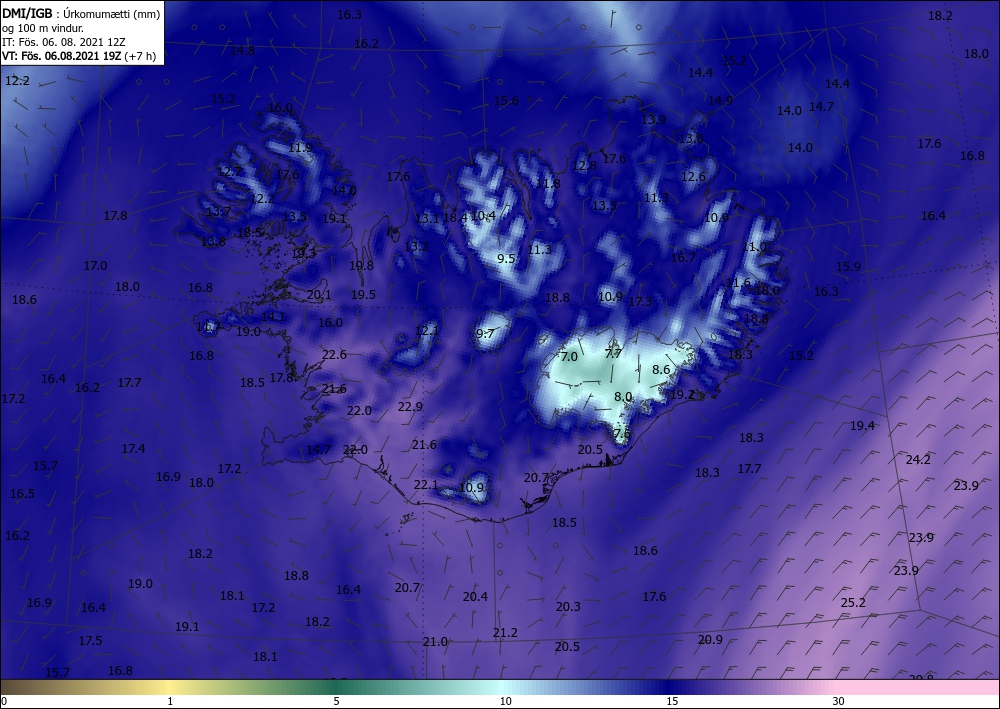This screenshot has height=709, width=1000.
Task: Click the map value 21.2
Action: pos(505,633)
